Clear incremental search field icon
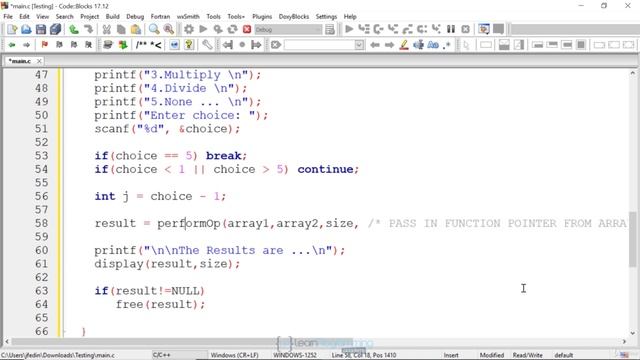 point(276,45)
